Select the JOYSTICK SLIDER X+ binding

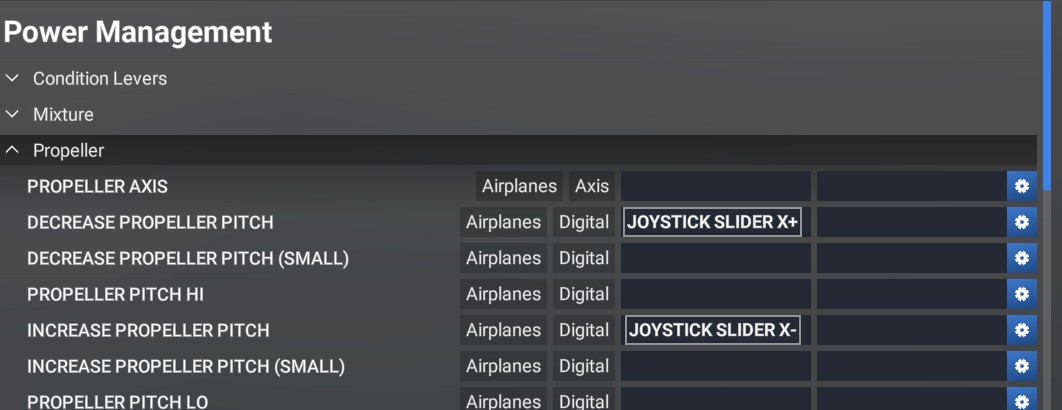[712, 222]
